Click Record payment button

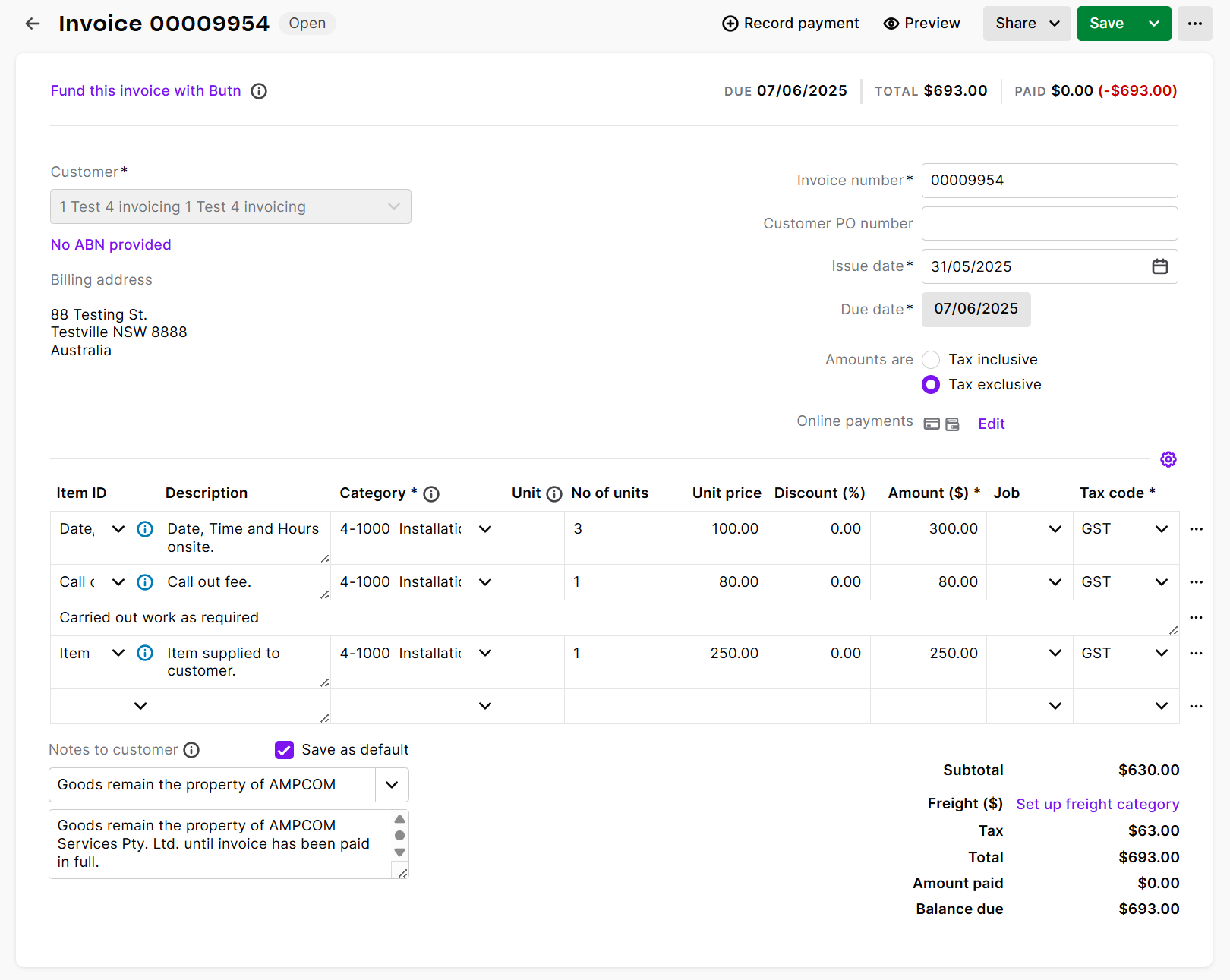(x=790, y=24)
